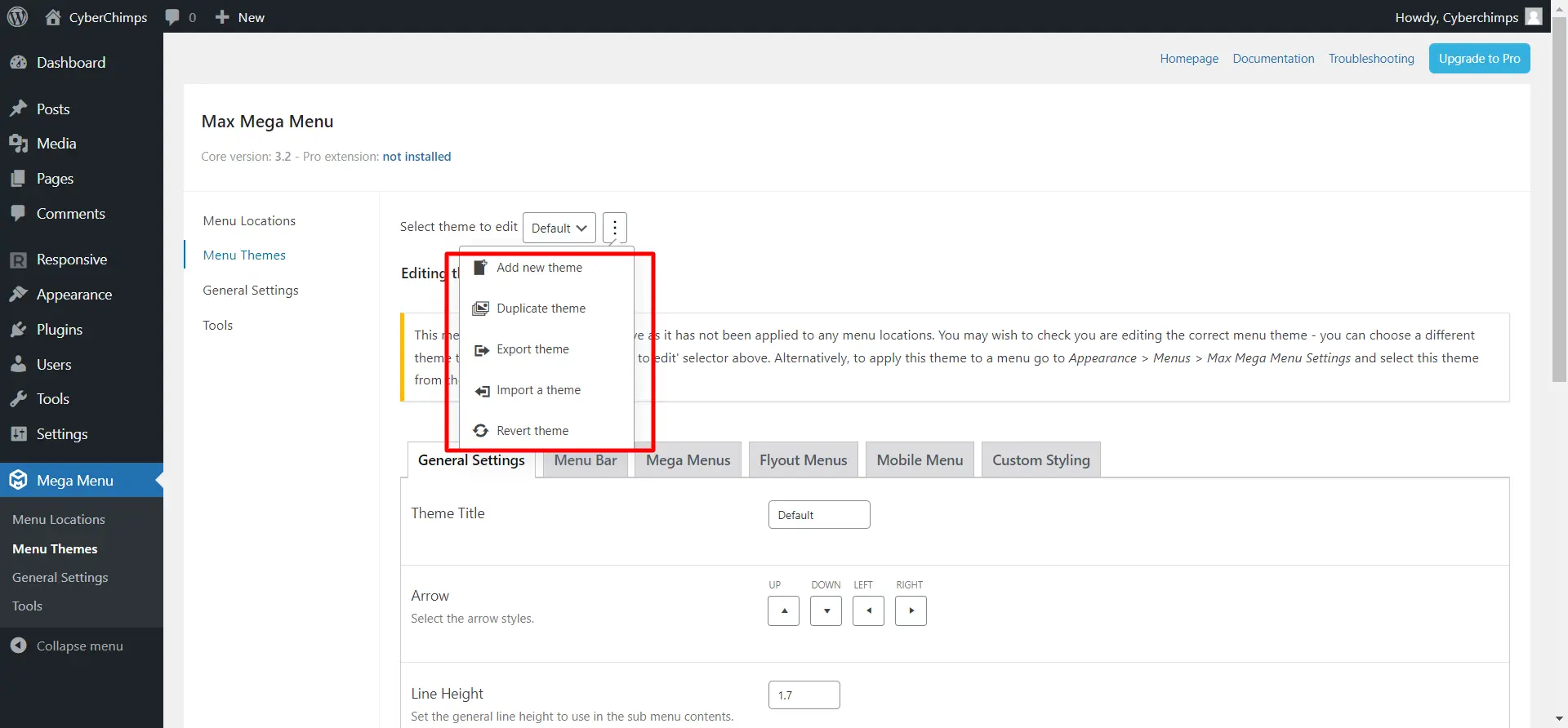Click the page vertical scrollbar
Screen dimensions: 1568x728
click(1560, 199)
